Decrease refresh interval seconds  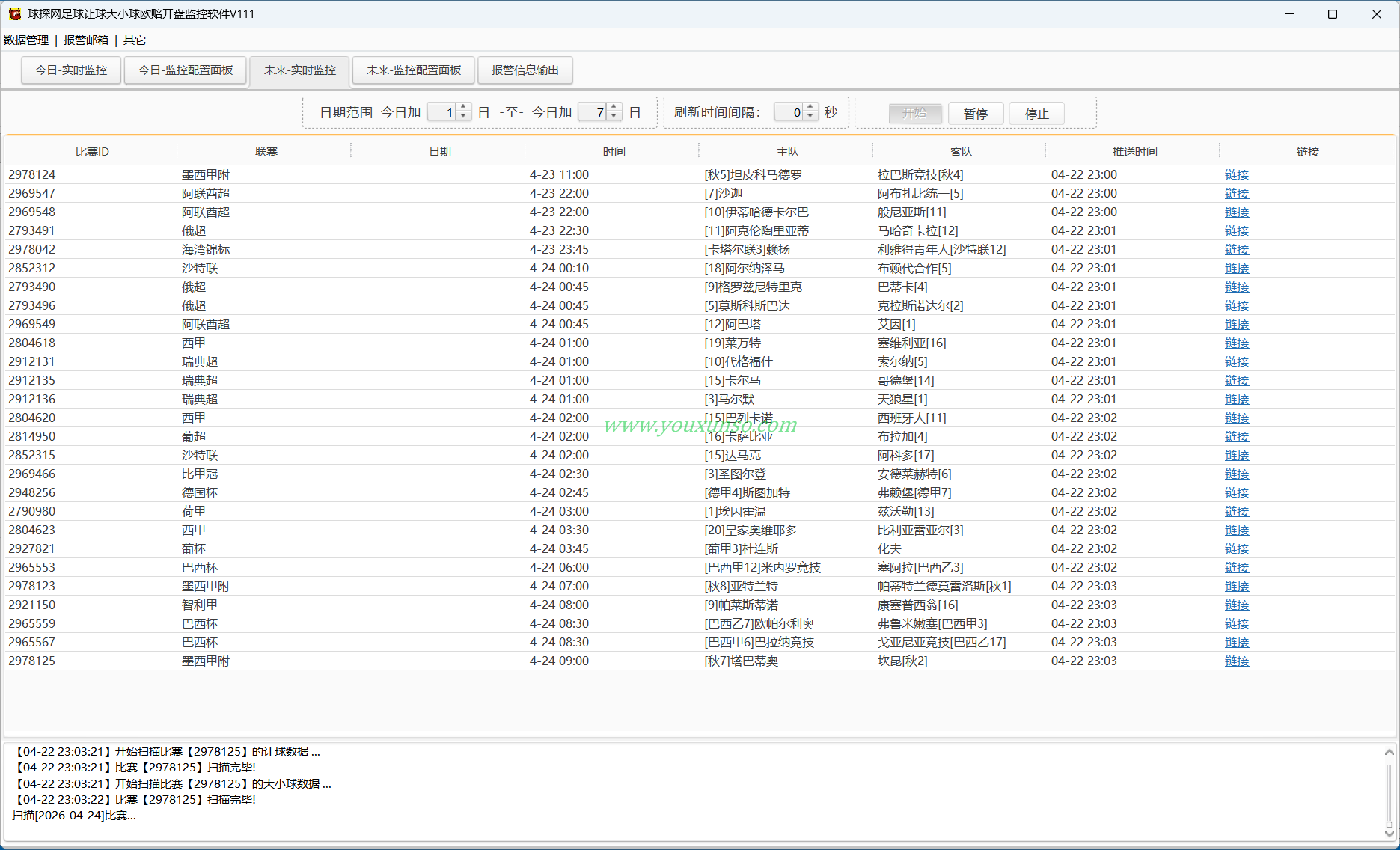(x=810, y=116)
